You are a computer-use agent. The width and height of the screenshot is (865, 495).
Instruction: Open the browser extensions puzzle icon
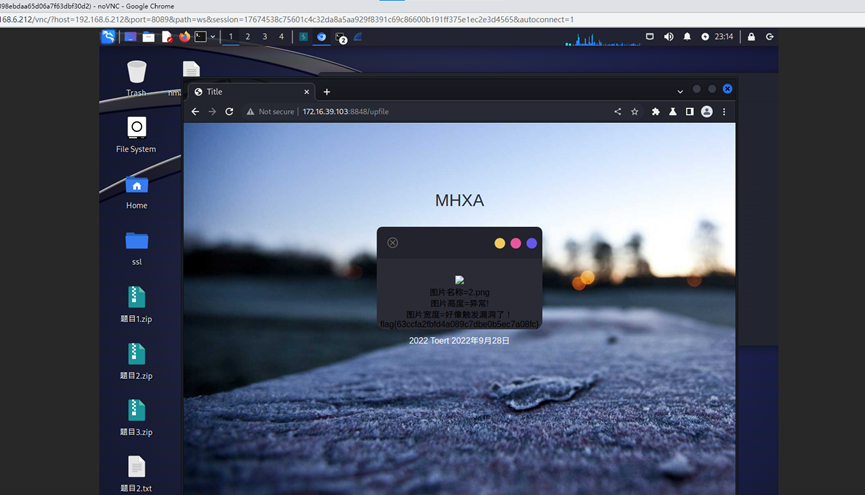655,111
